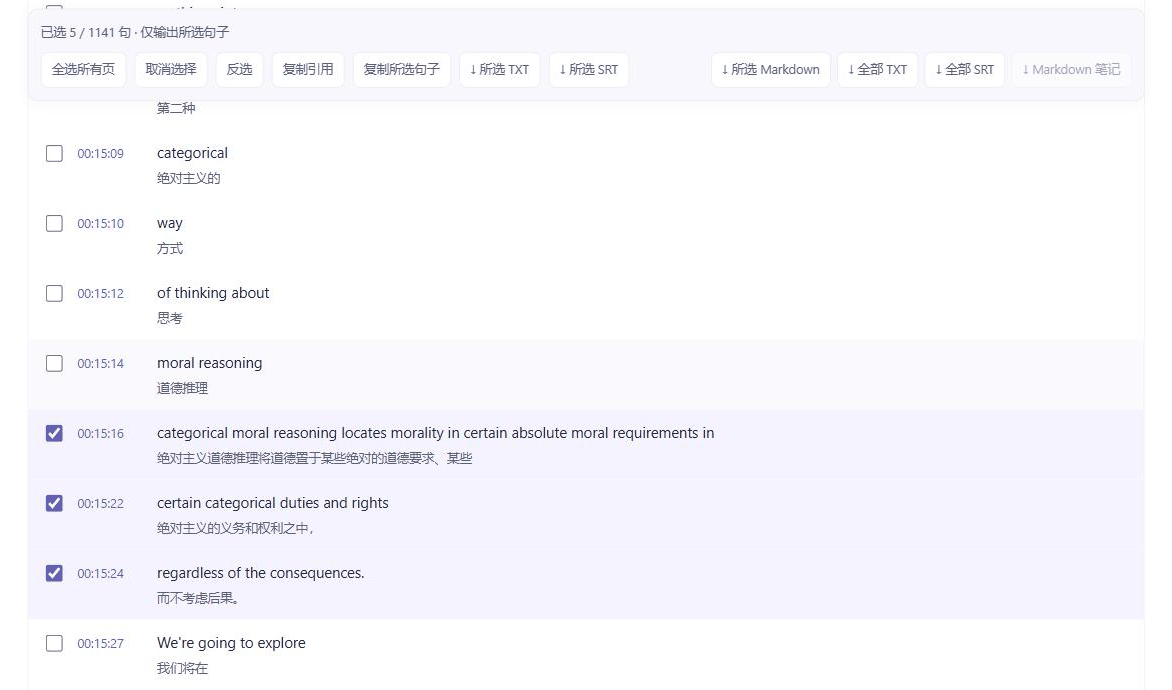1172x690 pixels.
Task: Click the sentence text 'way'
Action: point(170,224)
